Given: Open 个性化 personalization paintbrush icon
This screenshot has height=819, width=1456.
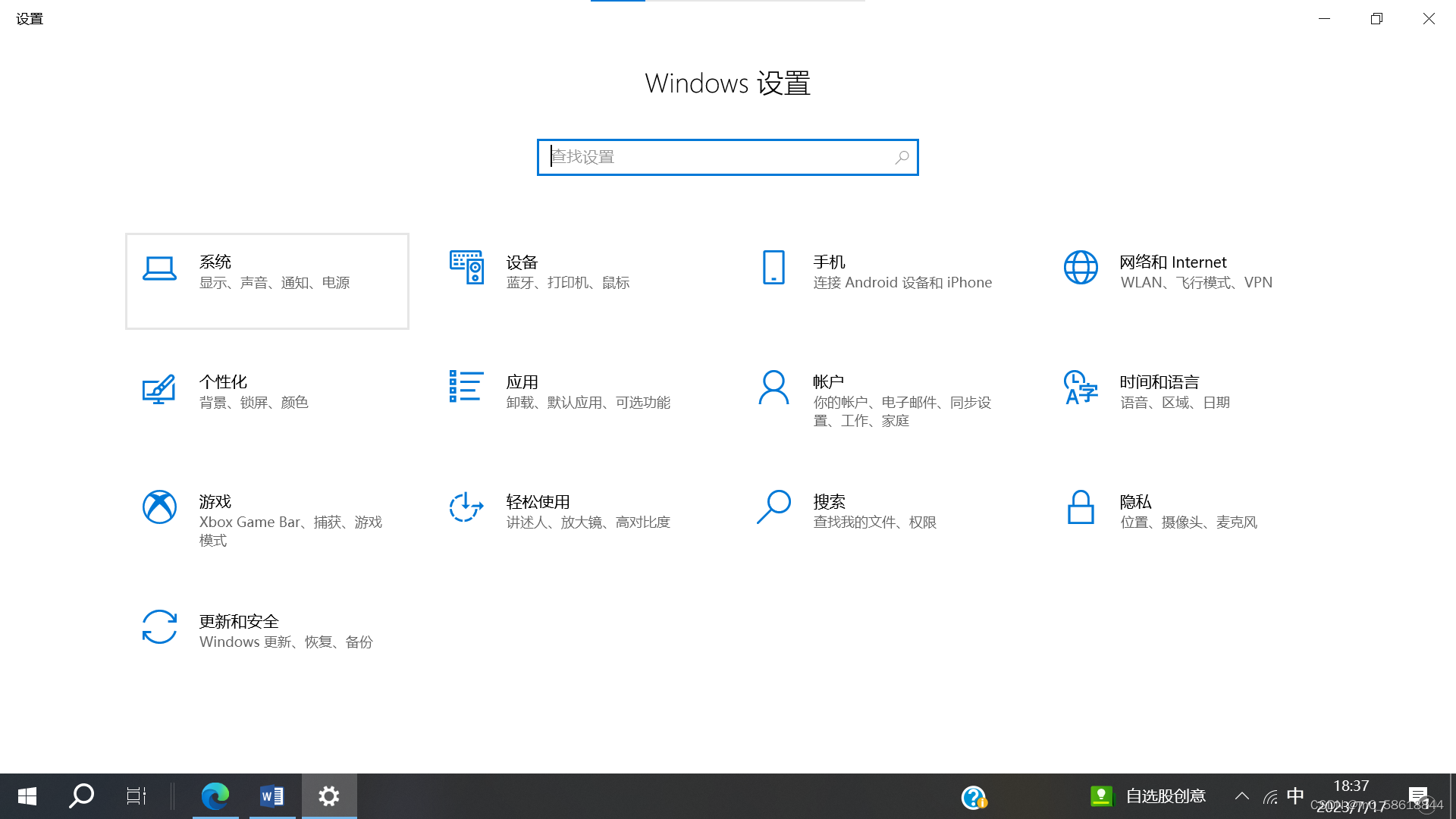Looking at the screenshot, I should pos(159,388).
